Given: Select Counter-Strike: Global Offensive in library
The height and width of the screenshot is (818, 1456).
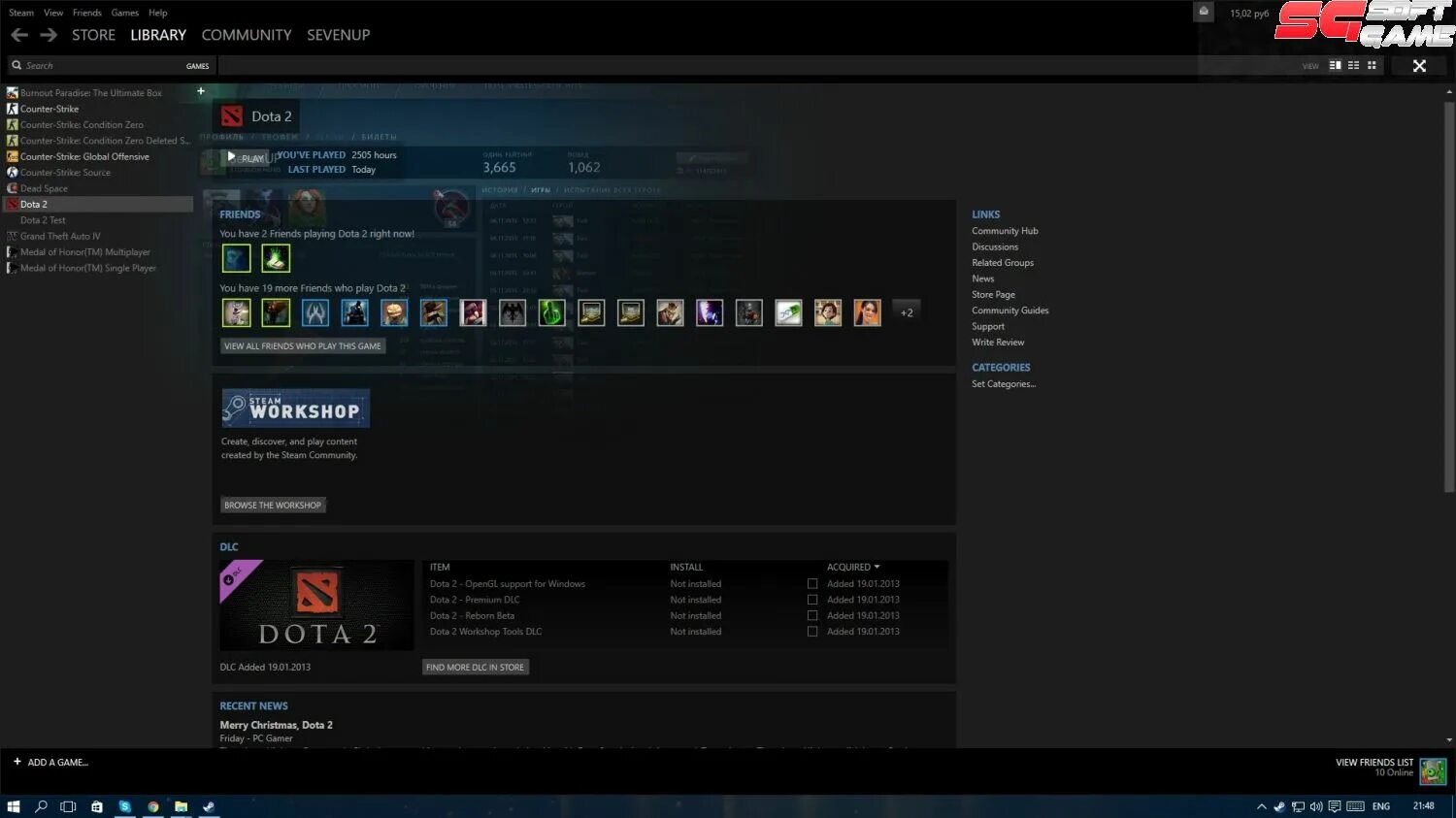Looking at the screenshot, I should pyautogui.click(x=84, y=156).
